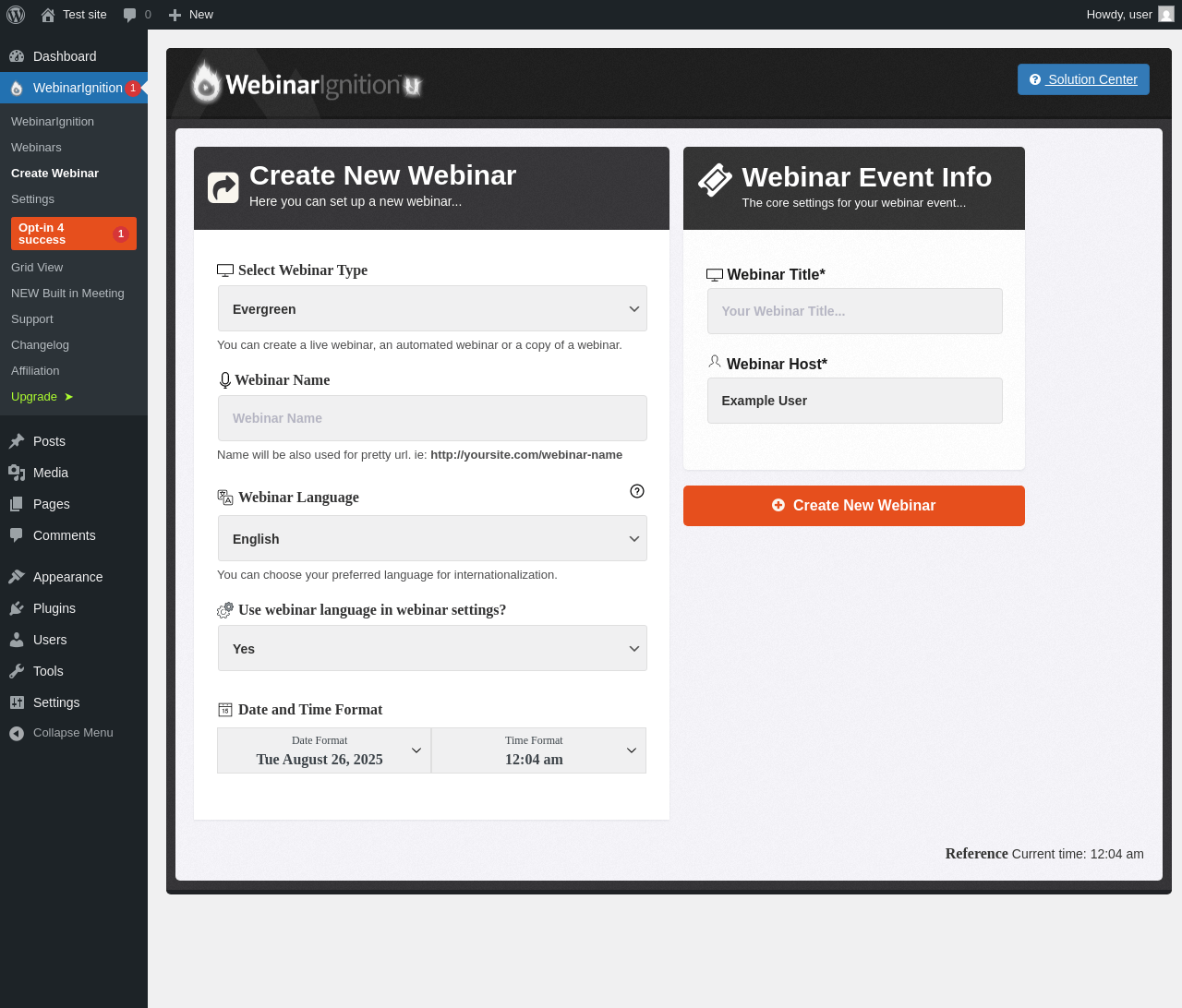Open the Time Format dropdown
This screenshot has width=1182, height=1008.
coord(538,750)
